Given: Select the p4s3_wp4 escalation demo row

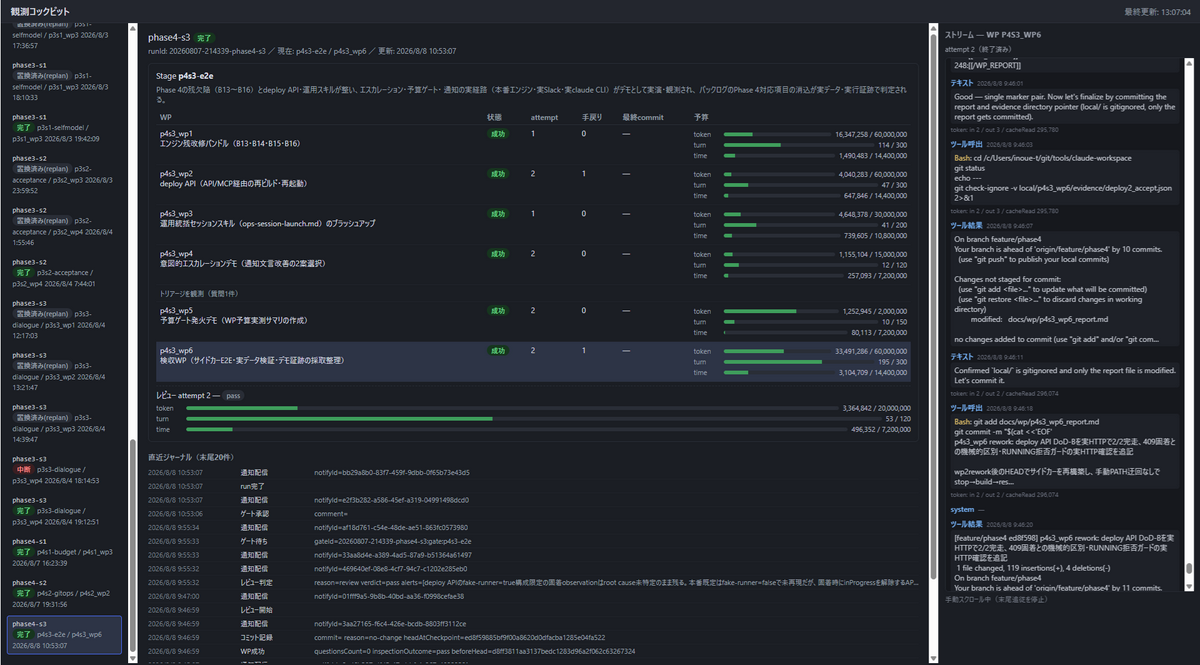Looking at the screenshot, I should tap(532, 264).
